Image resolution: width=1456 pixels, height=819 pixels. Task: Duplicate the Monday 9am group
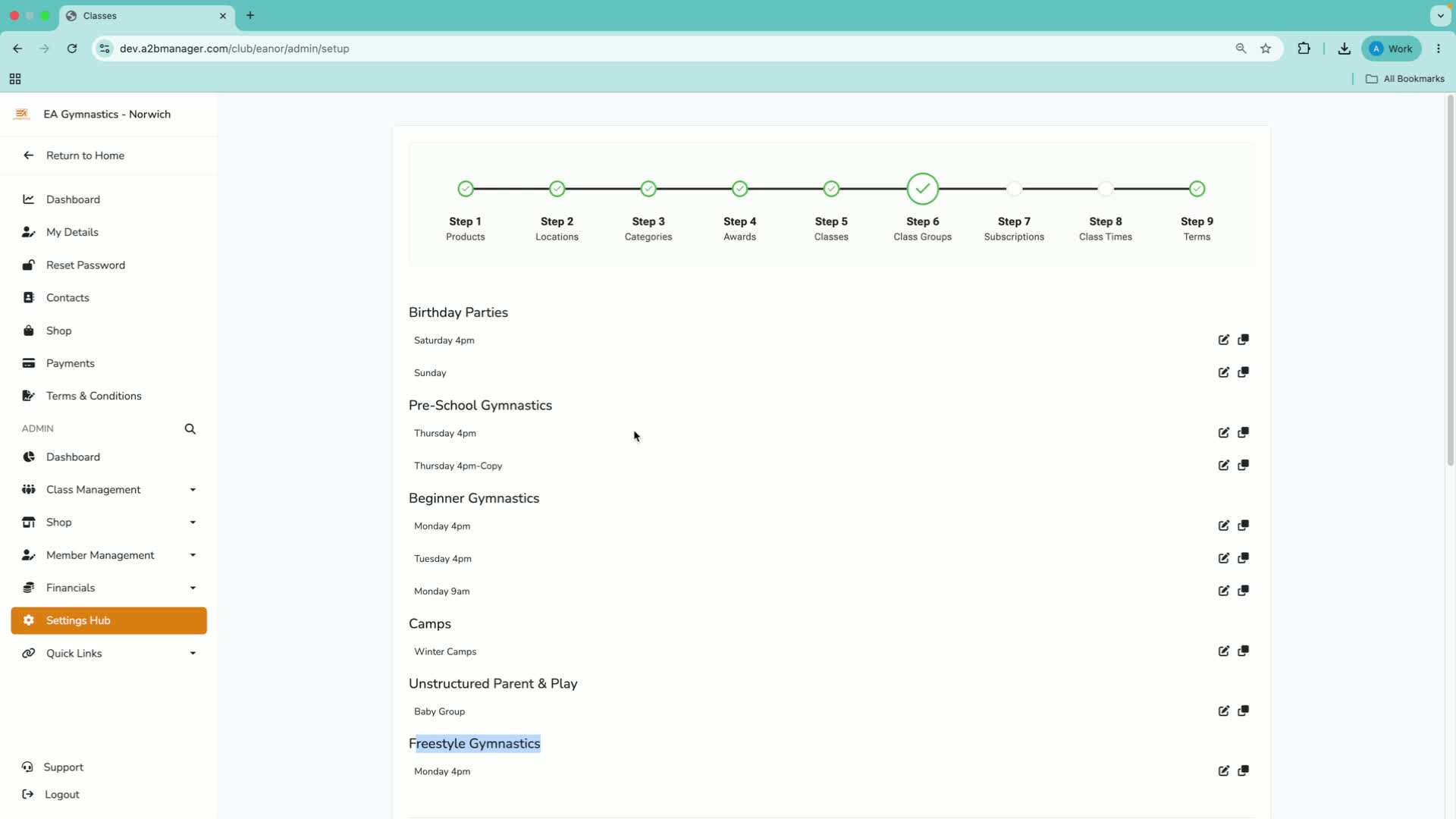1243,591
